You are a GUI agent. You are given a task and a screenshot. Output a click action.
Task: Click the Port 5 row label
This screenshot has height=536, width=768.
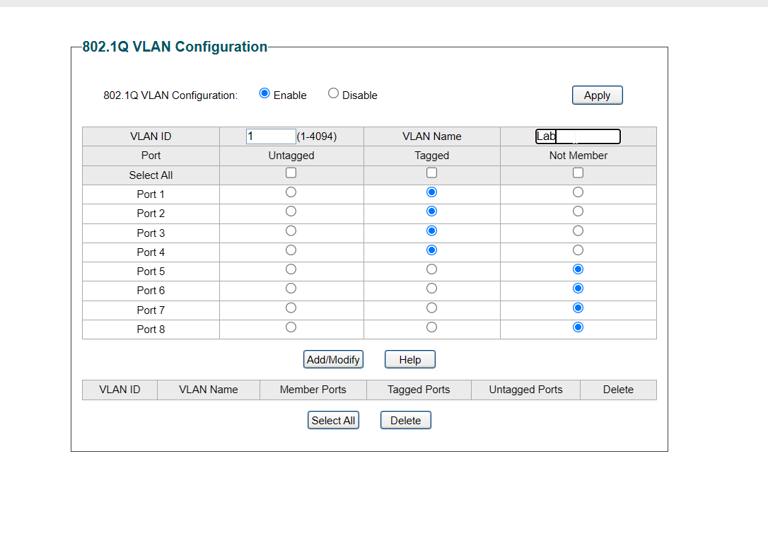point(150,271)
